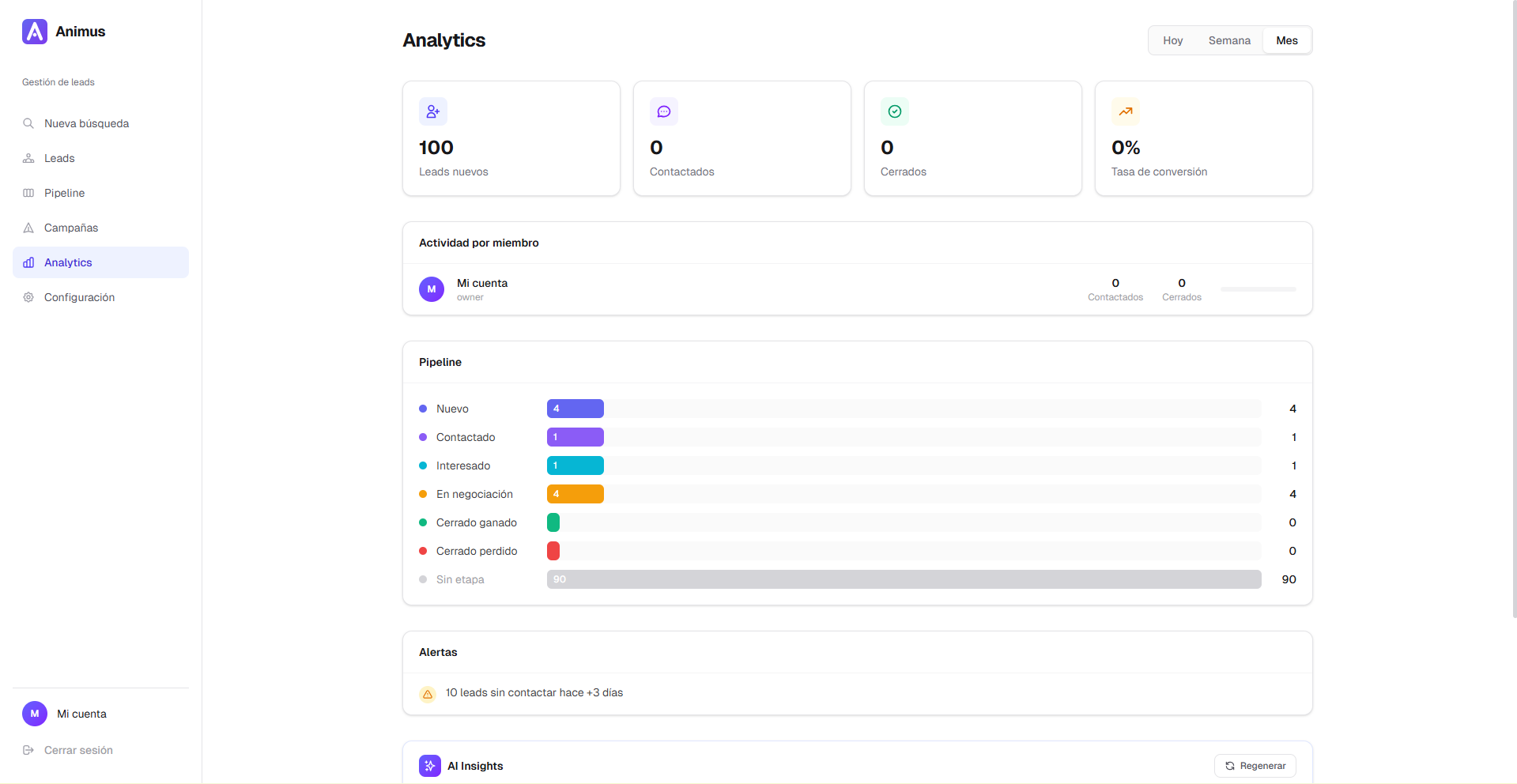Switch to the Semana view
This screenshot has width=1517, height=784.
click(x=1229, y=40)
